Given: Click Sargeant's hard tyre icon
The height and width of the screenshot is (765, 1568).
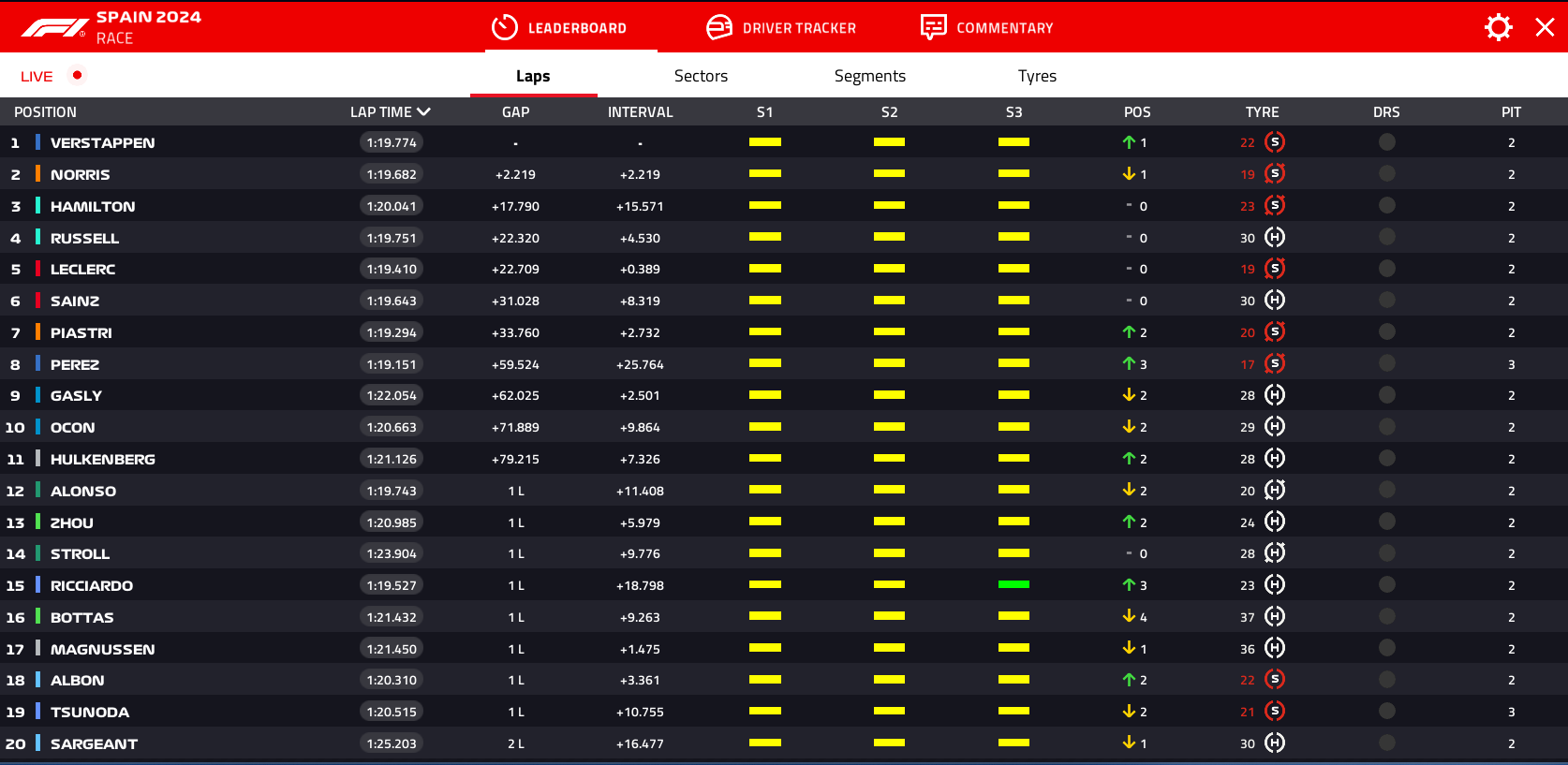Looking at the screenshot, I should 1275,743.
